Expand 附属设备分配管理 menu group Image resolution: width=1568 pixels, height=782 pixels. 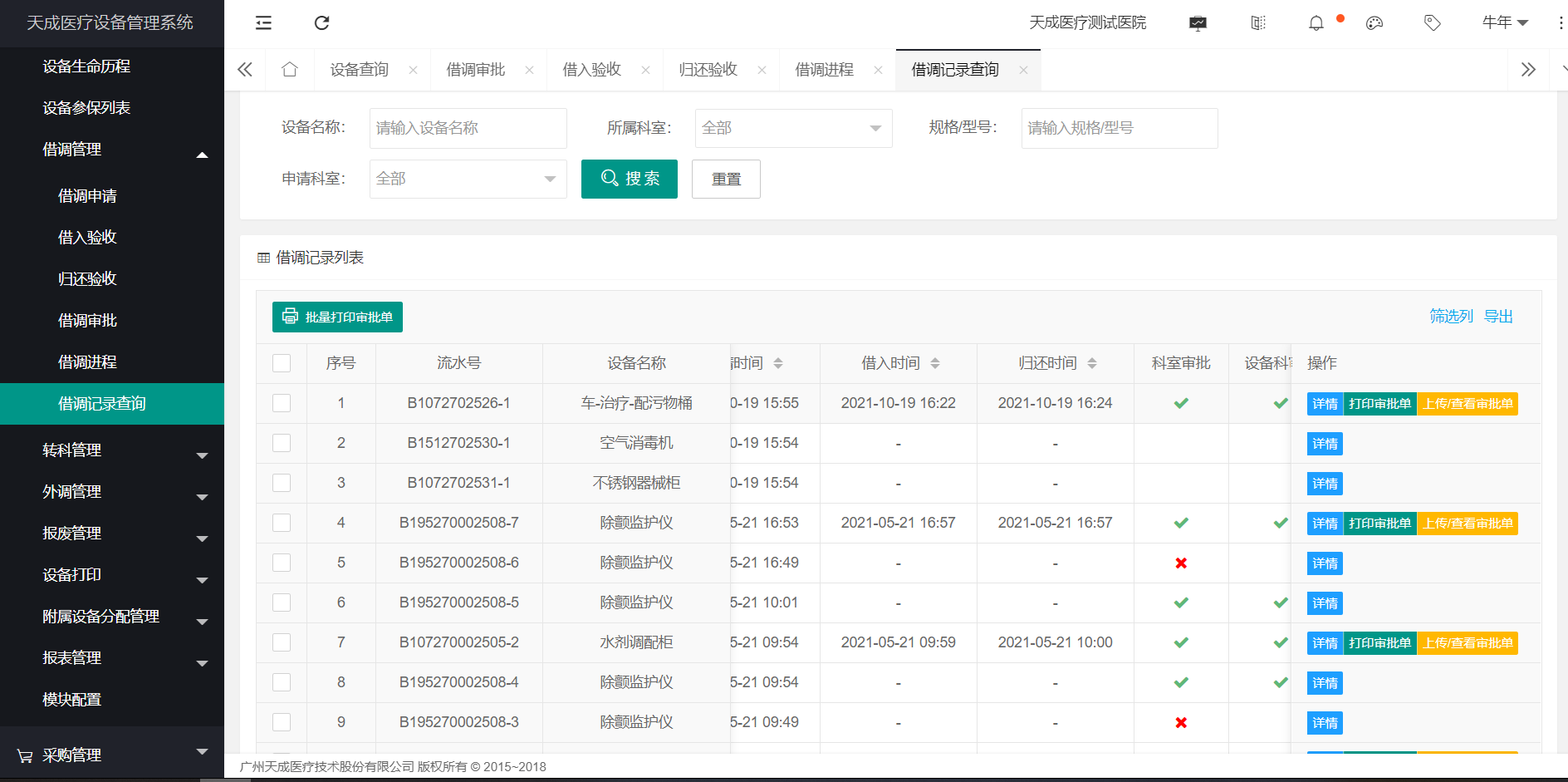coord(112,617)
